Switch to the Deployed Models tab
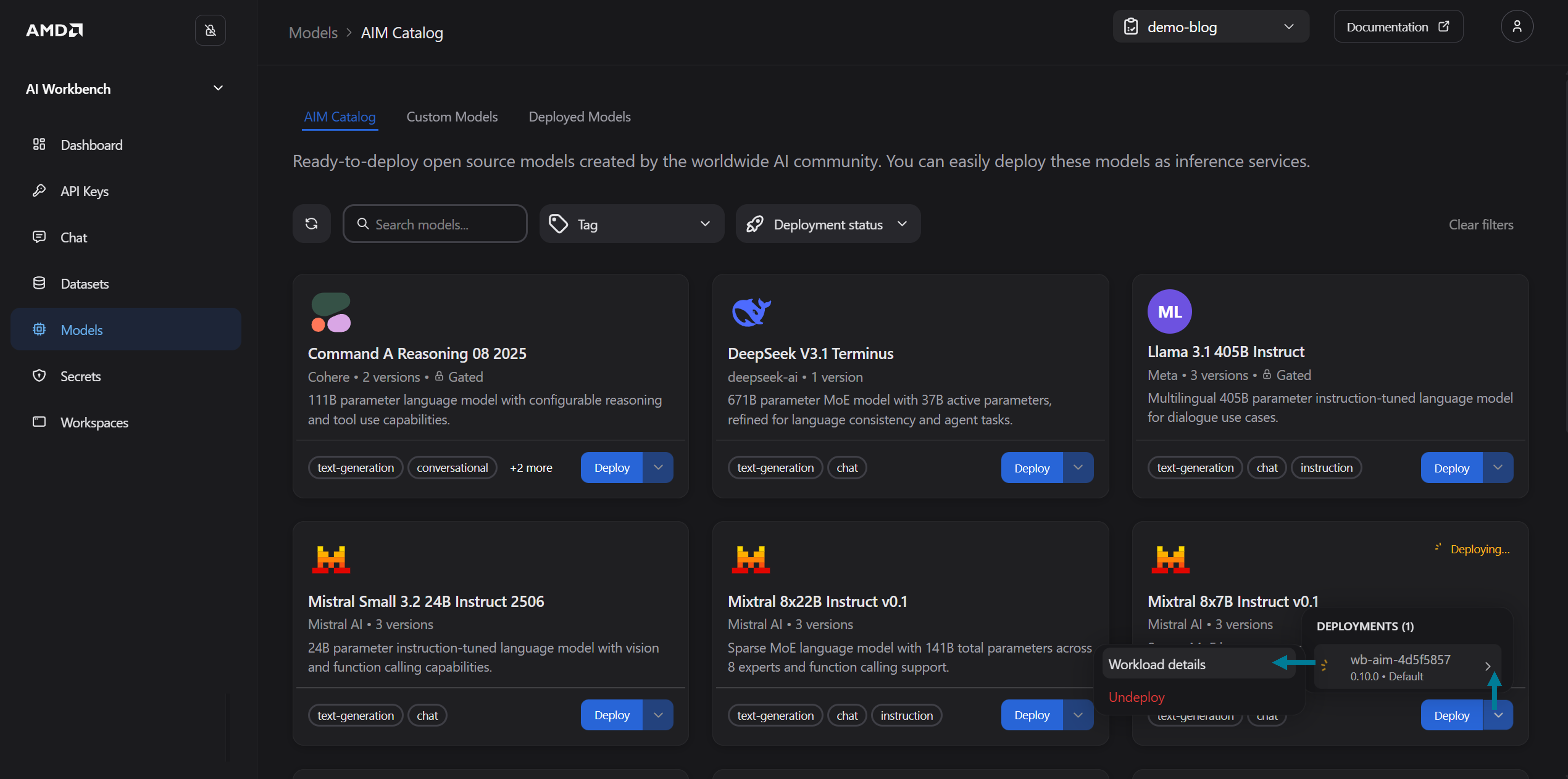 pos(579,117)
